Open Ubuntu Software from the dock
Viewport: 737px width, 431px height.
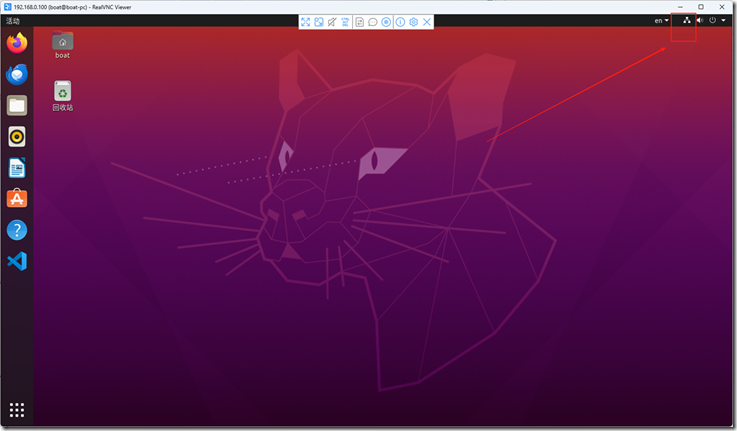(17, 199)
